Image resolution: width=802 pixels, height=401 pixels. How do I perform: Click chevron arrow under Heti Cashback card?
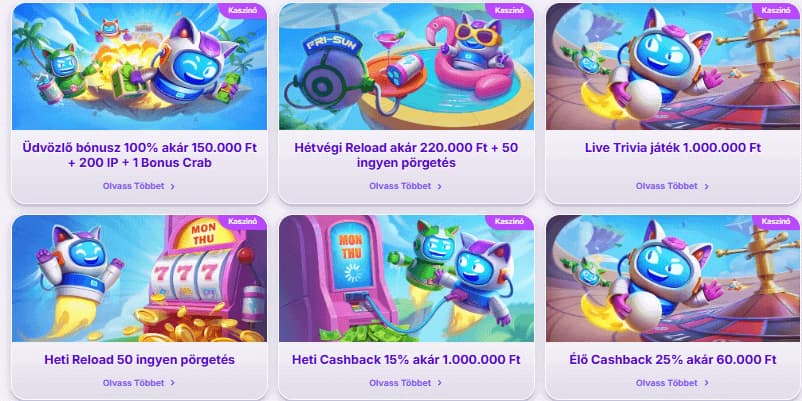(439, 383)
